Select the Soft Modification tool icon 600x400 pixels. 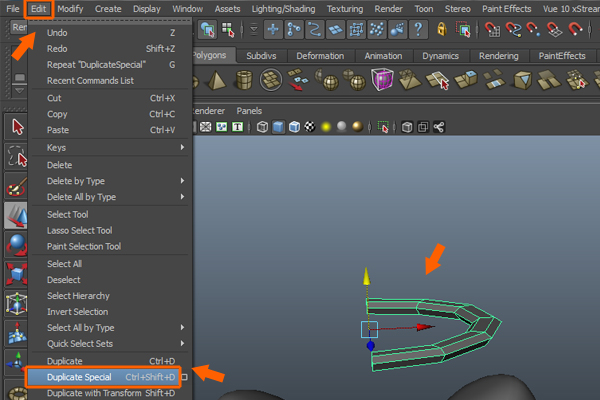[x=16, y=333]
